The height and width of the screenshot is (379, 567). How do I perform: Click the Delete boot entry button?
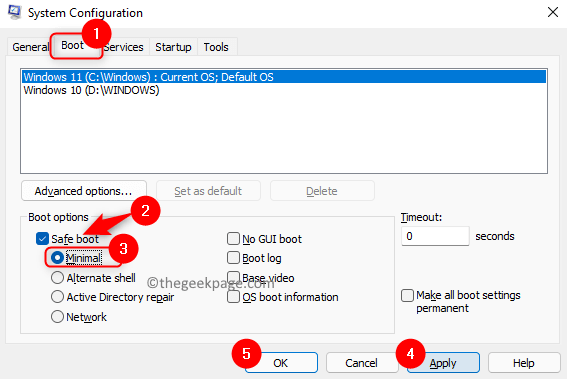[x=322, y=191]
